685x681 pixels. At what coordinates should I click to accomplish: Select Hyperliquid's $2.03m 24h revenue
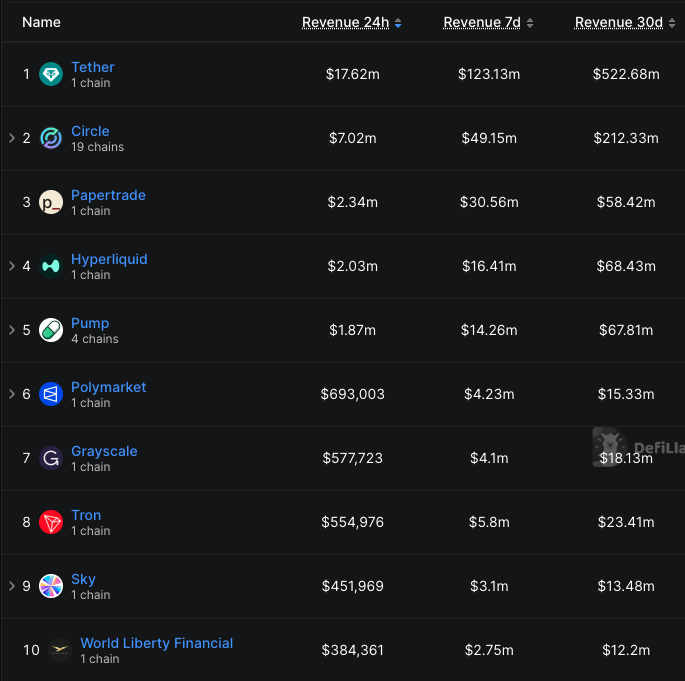tap(353, 266)
